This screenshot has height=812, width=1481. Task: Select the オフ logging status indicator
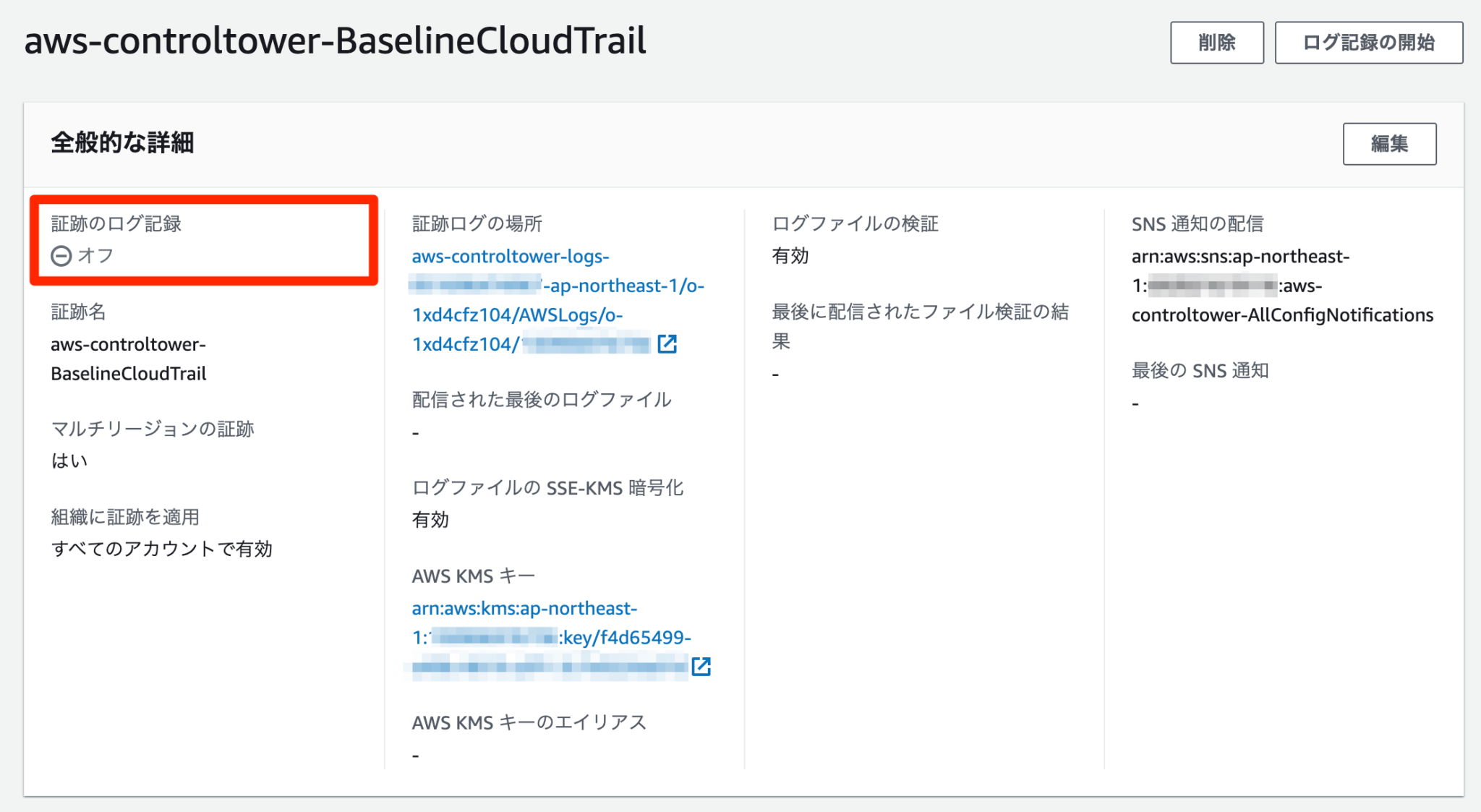(x=94, y=255)
